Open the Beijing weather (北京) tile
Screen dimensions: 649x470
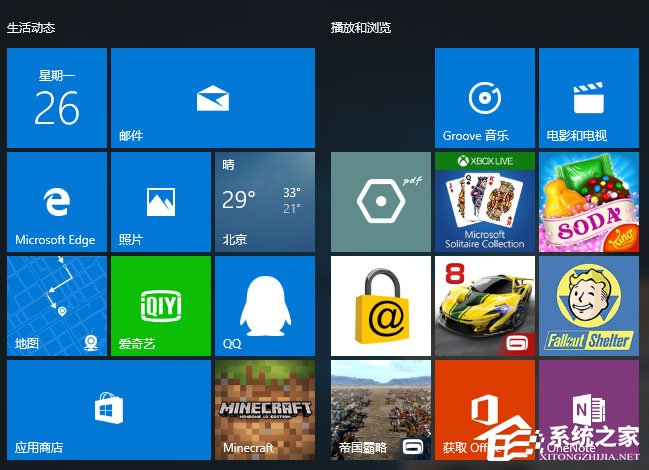pyautogui.click(x=265, y=202)
